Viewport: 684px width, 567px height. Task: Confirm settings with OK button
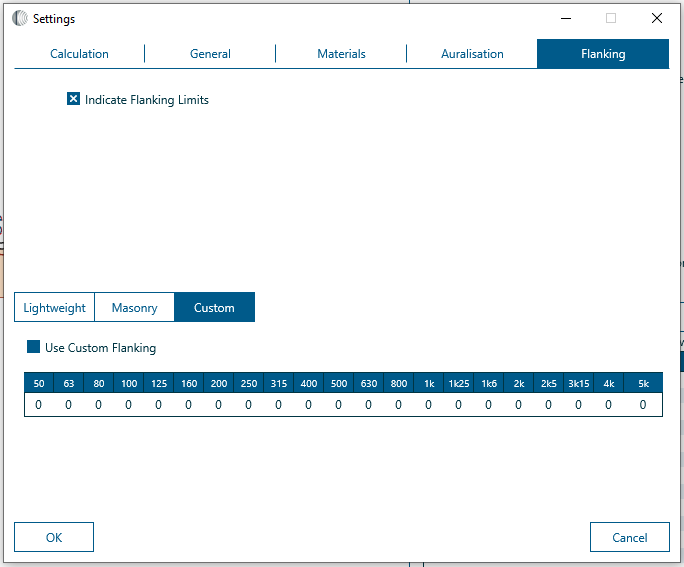54,537
